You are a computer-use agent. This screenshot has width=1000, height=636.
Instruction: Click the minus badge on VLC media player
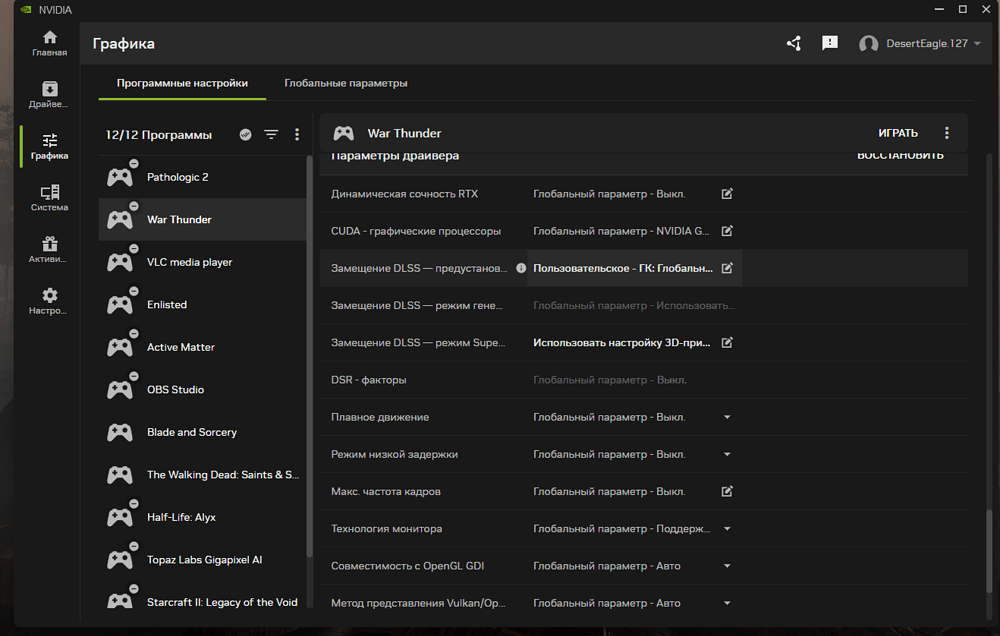tap(134, 248)
